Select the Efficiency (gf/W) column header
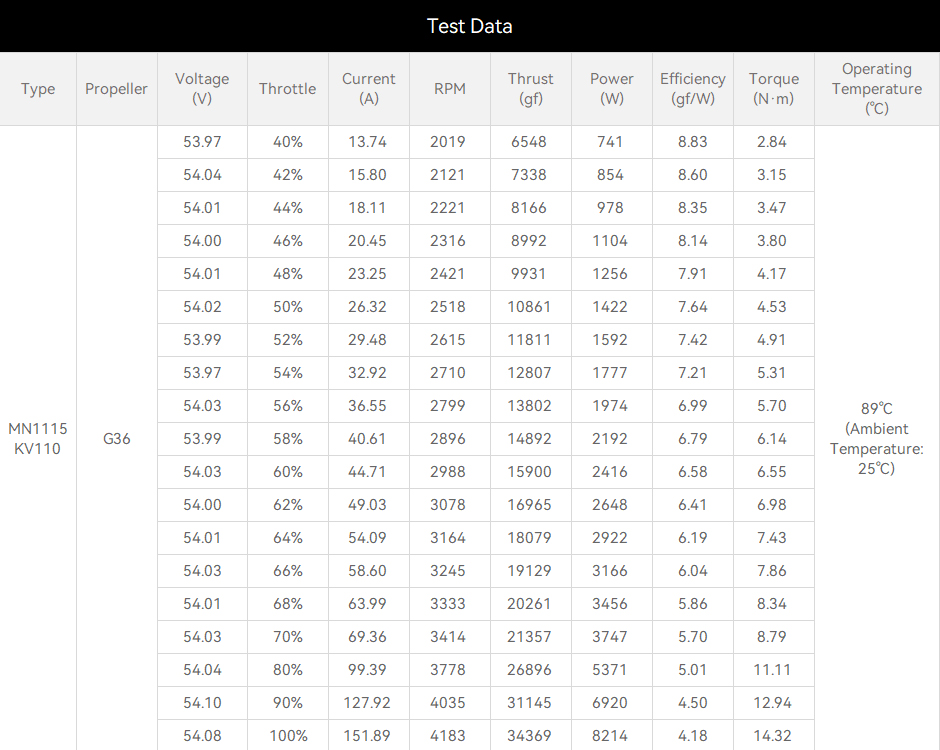940x750 pixels. coord(692,89)
